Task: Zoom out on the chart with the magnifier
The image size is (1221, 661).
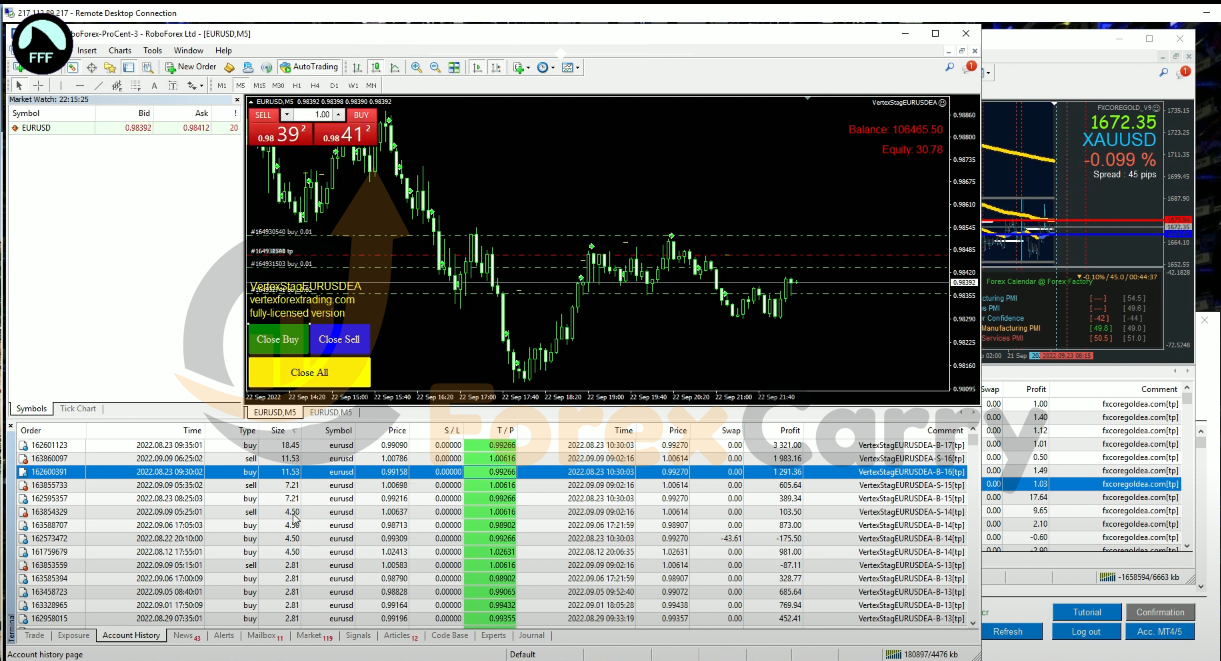Action: [x=435, y=67]
